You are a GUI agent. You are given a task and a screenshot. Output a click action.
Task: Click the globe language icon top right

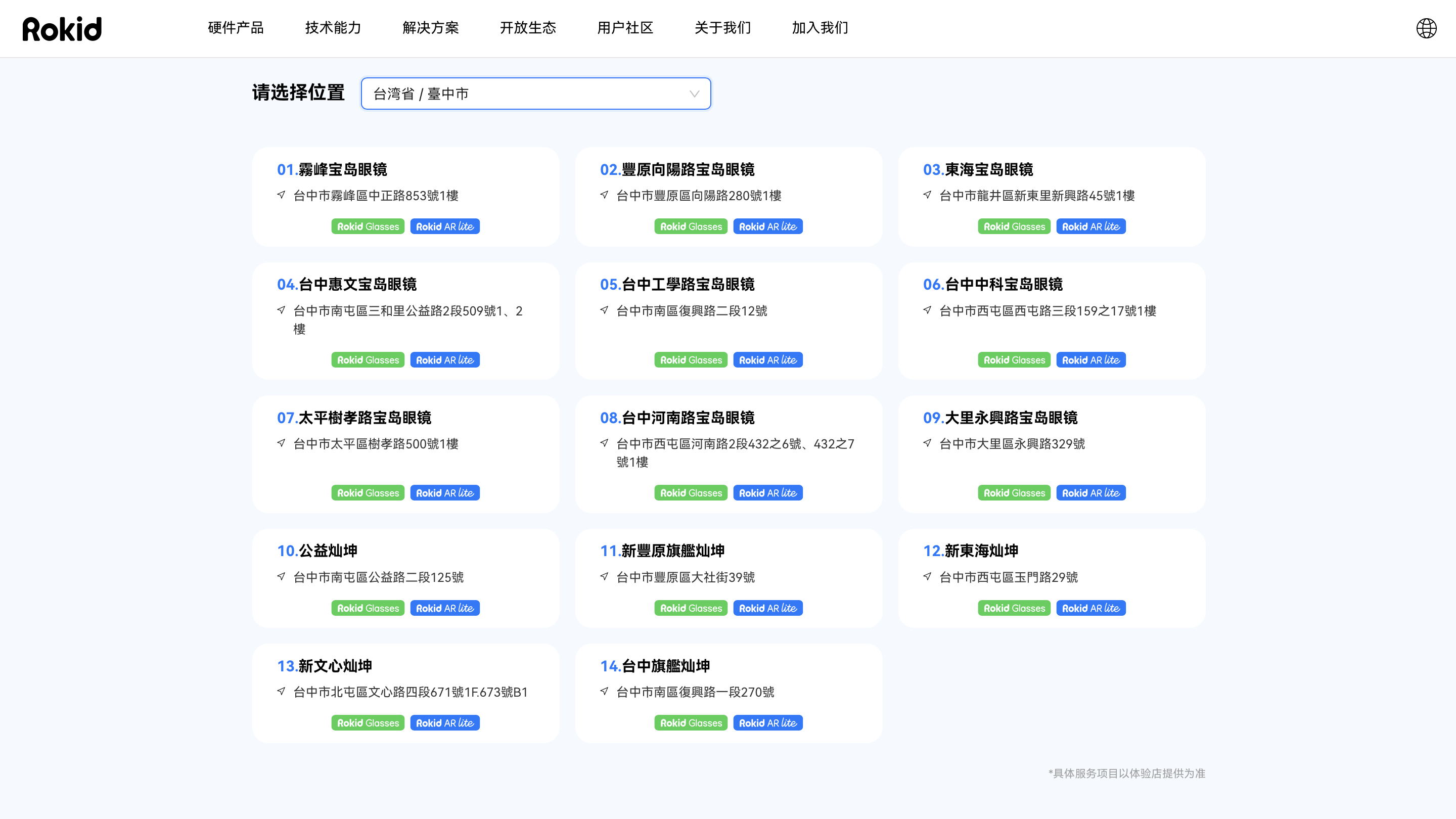1427,27
